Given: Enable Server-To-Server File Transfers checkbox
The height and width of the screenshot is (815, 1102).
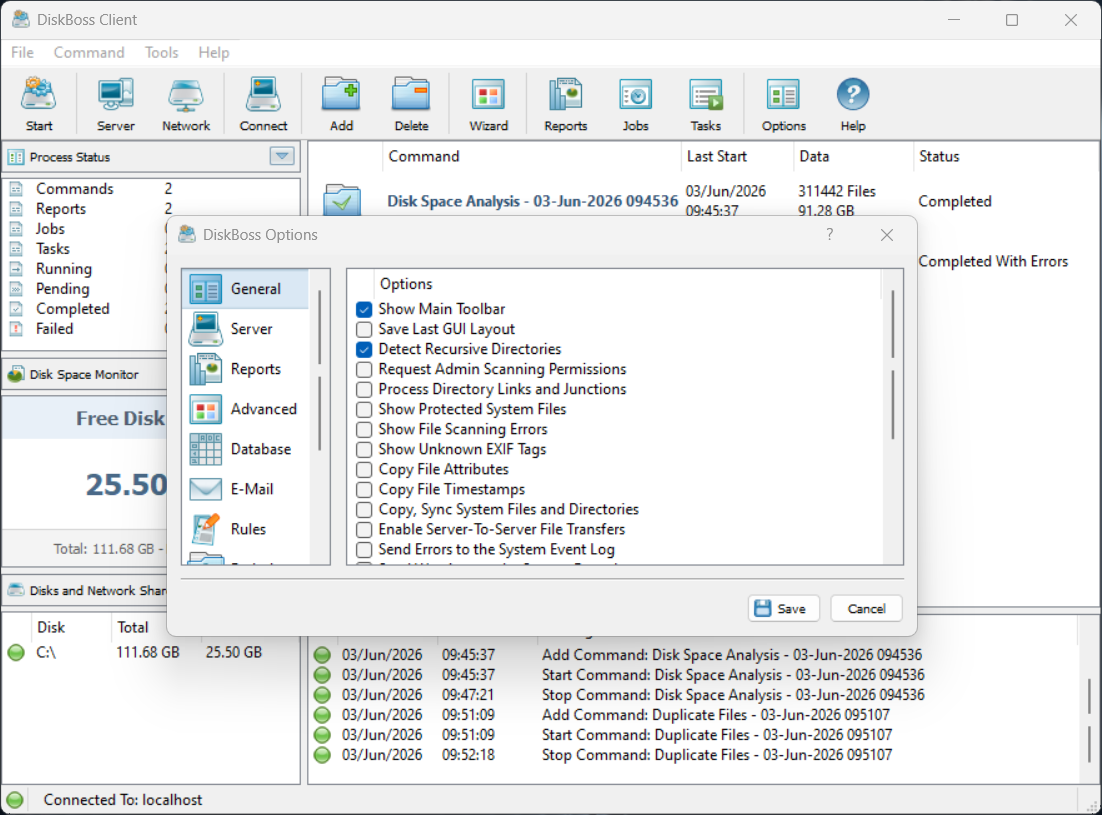Looking at the screenshot, I should click(364, 530).
